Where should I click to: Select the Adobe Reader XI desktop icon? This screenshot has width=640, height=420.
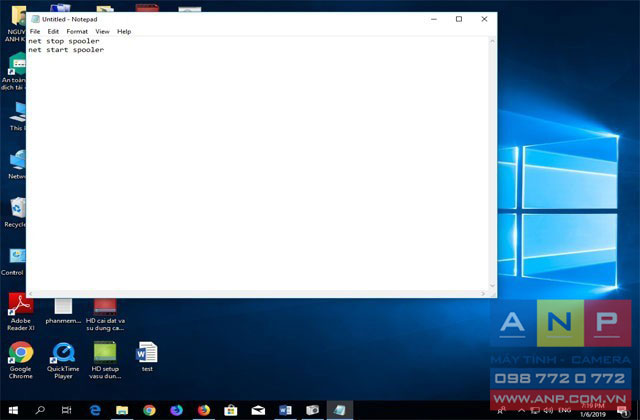[21, 312]
